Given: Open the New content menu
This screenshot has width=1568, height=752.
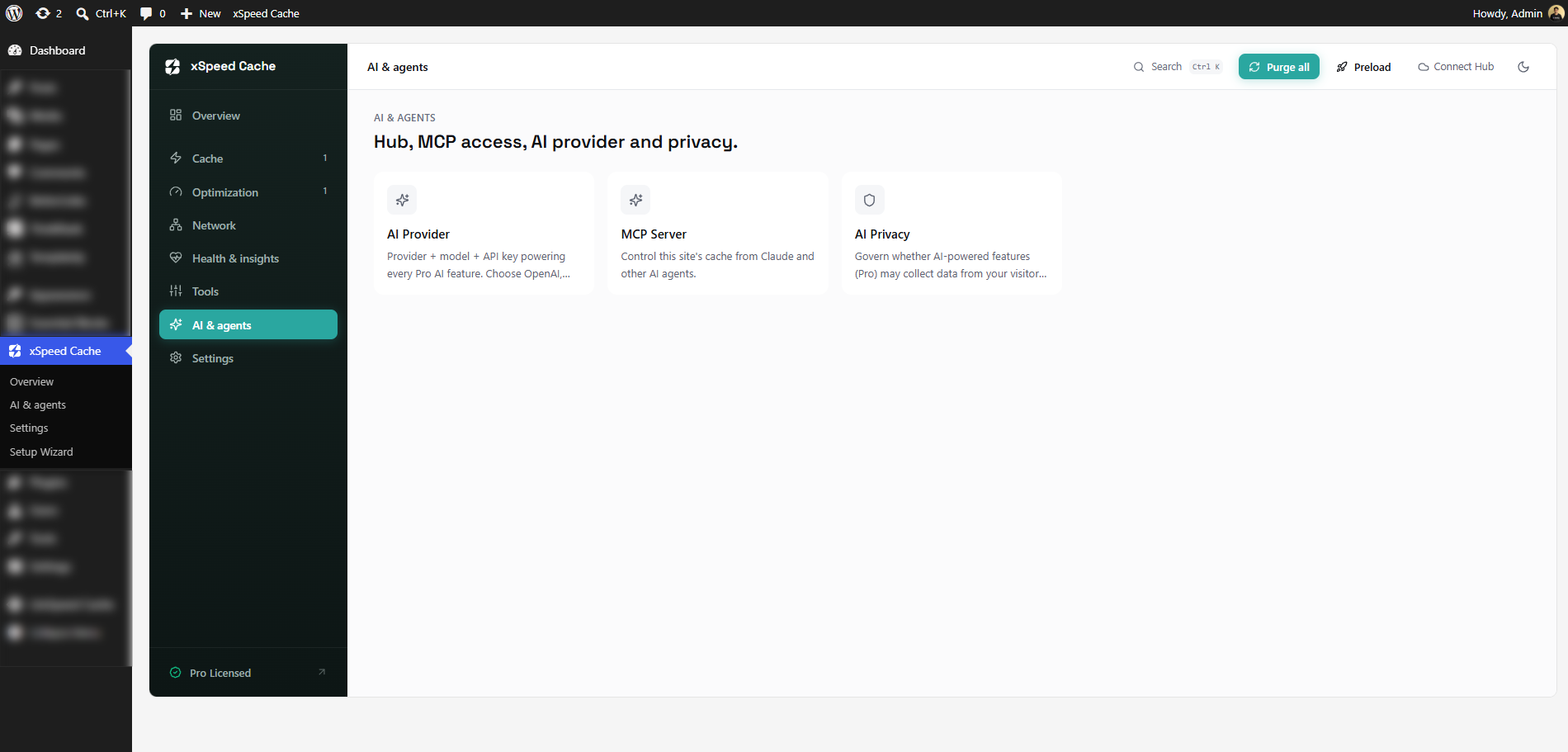Looking at the screenshot, I should (x=201, y=13).
